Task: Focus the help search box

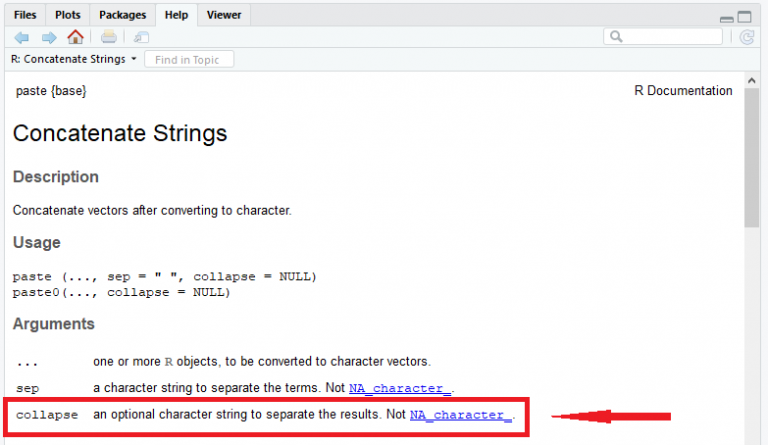Action: point(663,37)
